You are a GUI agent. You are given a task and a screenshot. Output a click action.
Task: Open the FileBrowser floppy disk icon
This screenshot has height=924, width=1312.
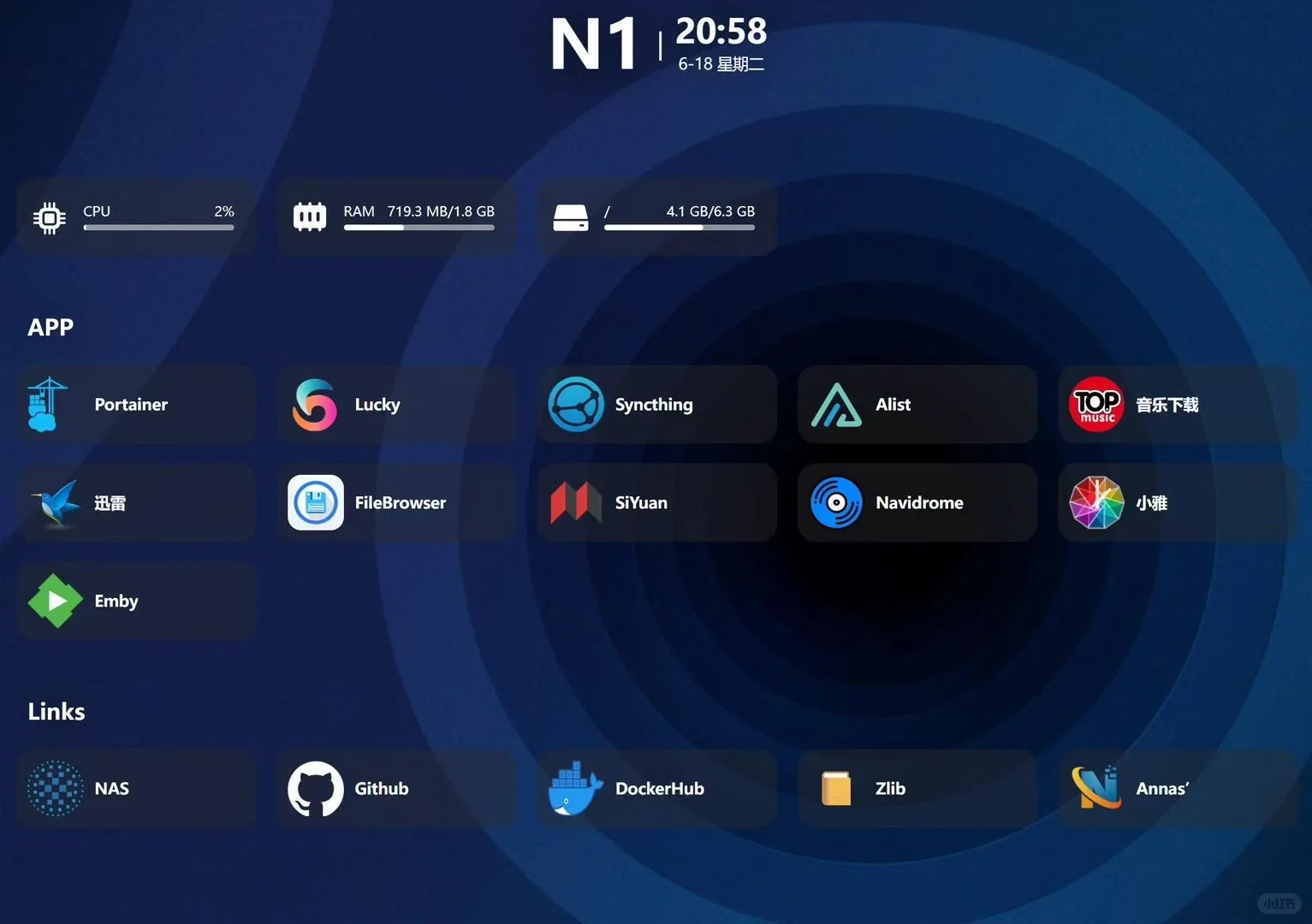(x=316, y=503)
